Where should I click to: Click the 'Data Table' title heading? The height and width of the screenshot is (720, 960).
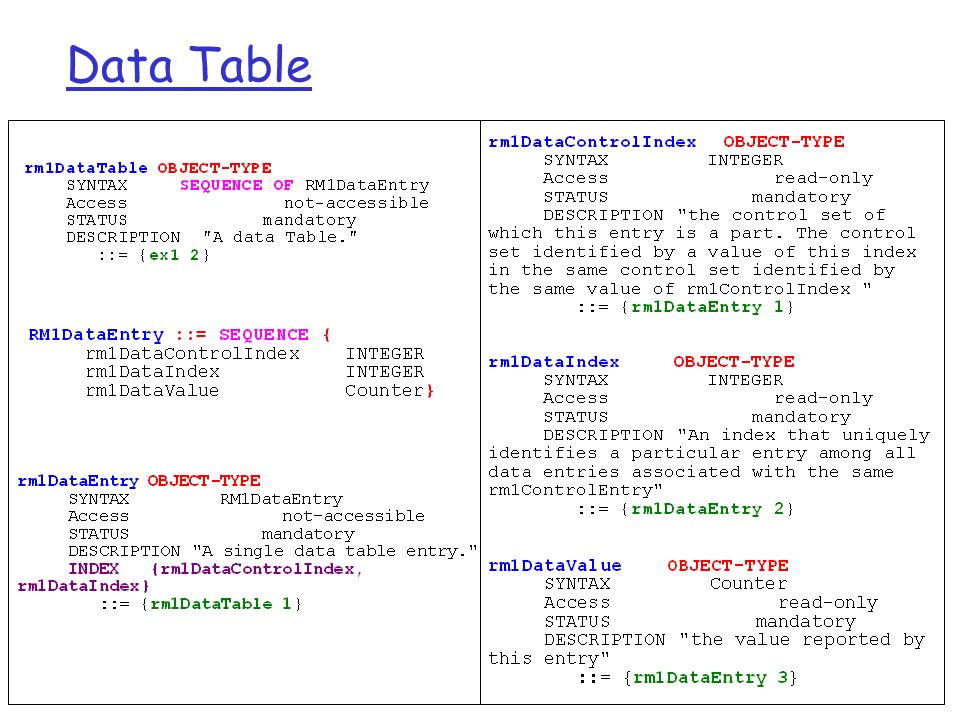click(x=189, y=65)
